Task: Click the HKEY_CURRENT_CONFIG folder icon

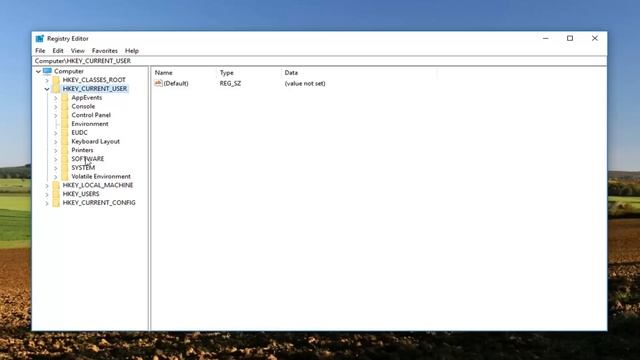Action: (x=56, y=203)
